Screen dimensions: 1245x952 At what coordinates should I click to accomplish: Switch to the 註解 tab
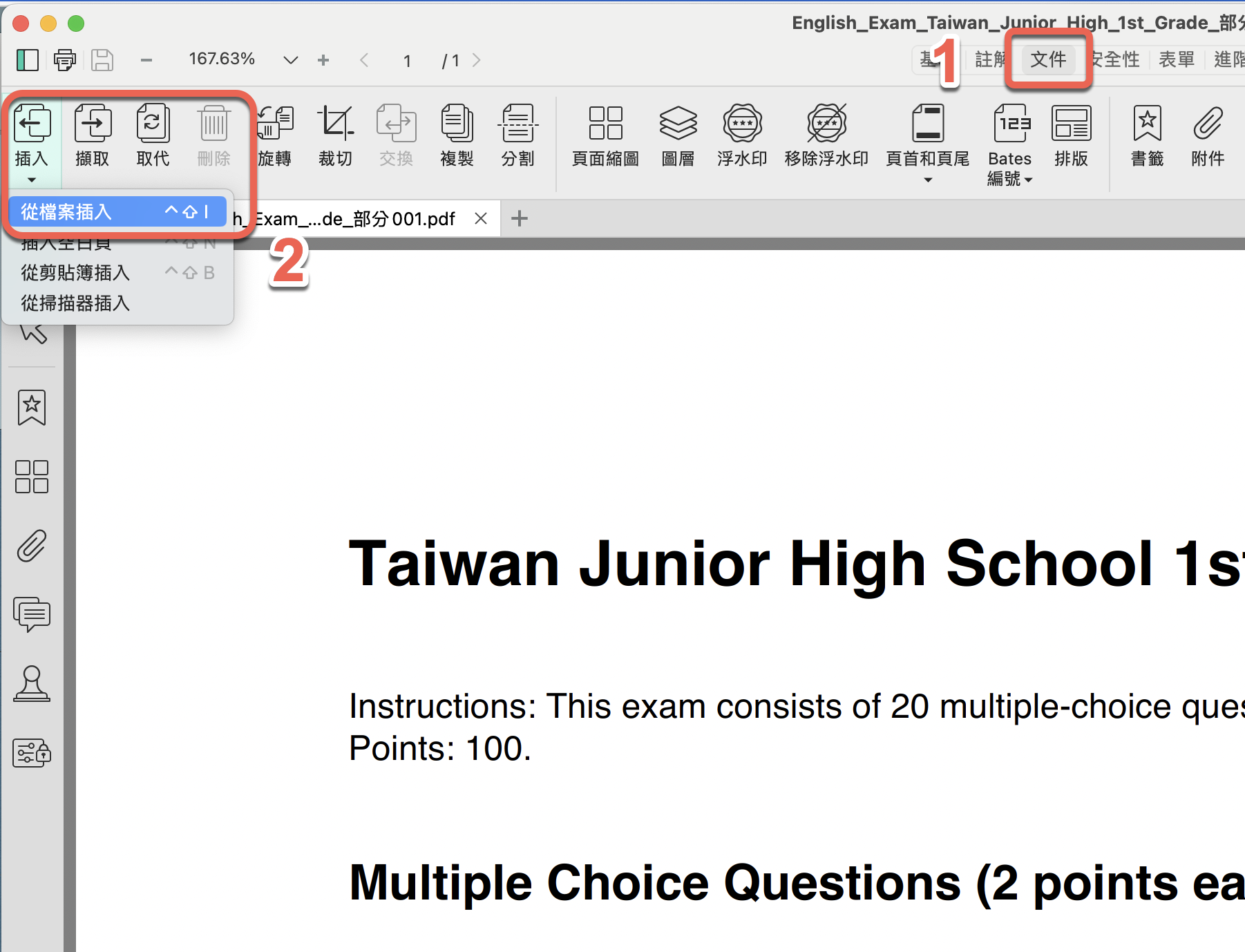point(992,59)
